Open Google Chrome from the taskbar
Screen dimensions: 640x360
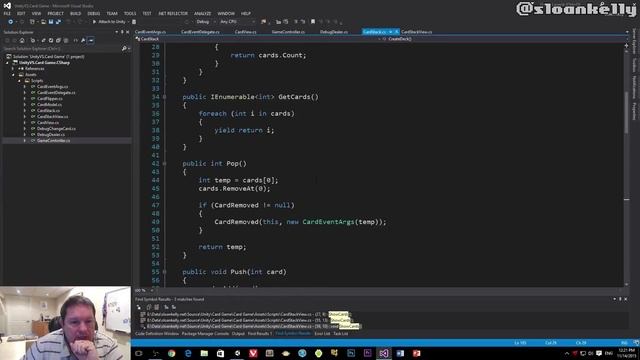coord(171,353)
